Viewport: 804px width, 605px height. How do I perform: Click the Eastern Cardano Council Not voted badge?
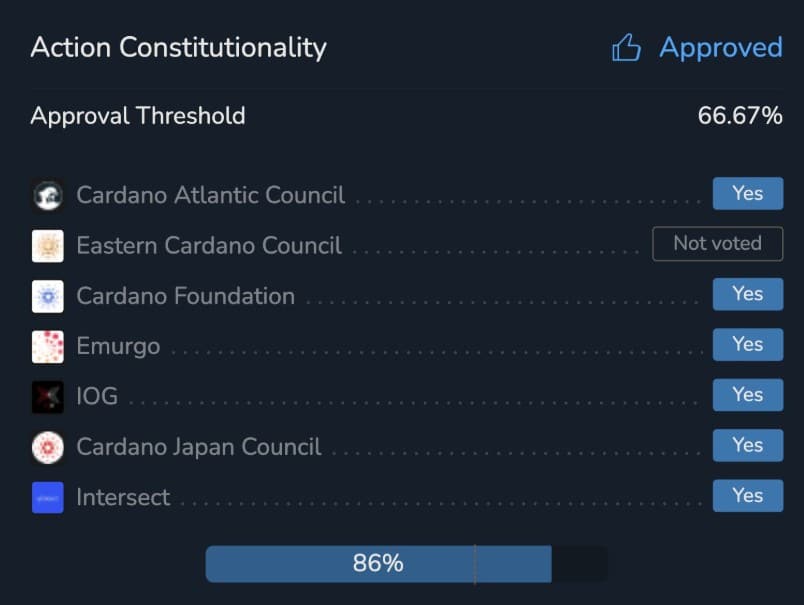coord(717,244)
